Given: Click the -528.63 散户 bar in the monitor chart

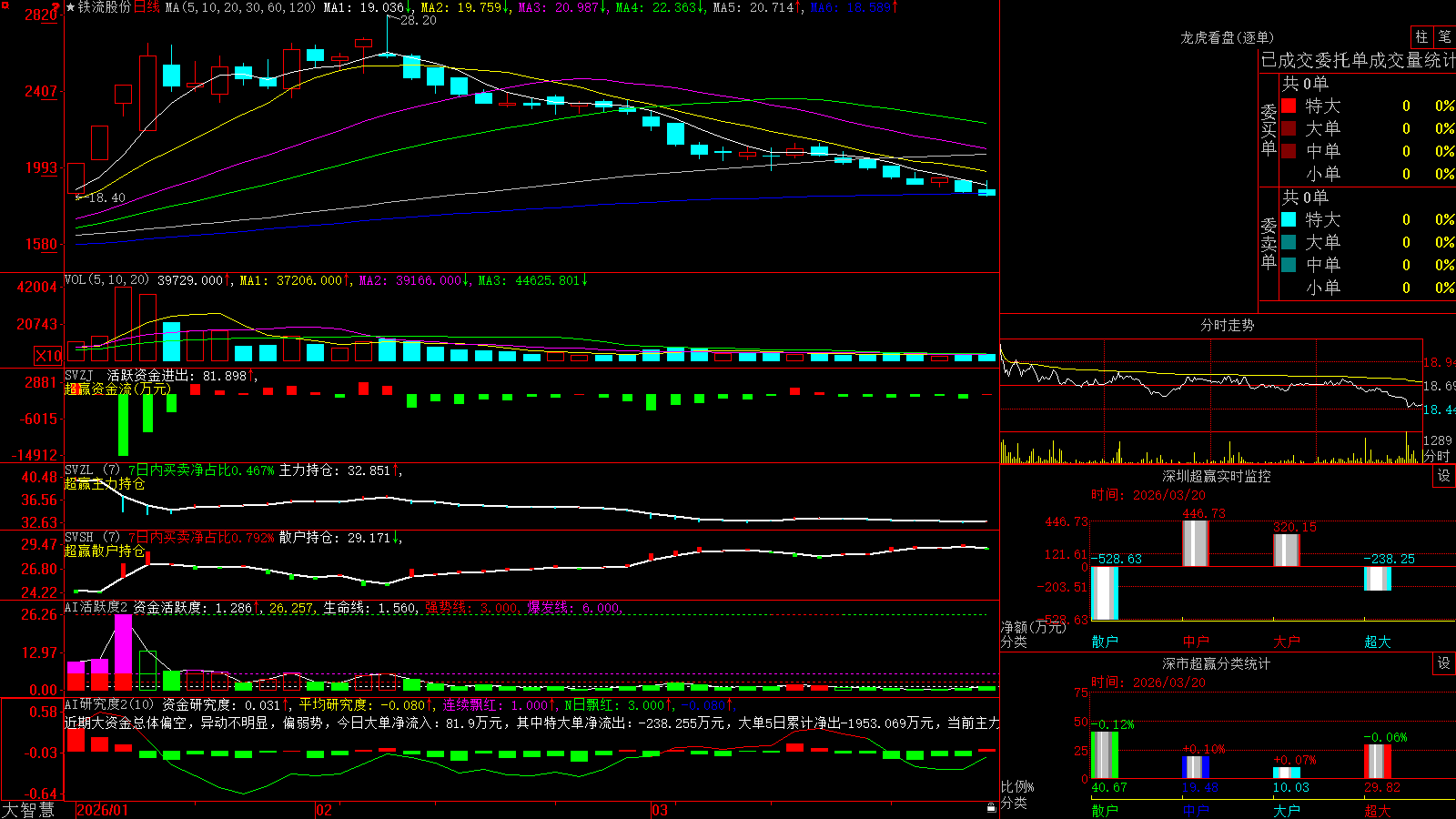Looking at the screenshot, I should [x=1105, y=593].
